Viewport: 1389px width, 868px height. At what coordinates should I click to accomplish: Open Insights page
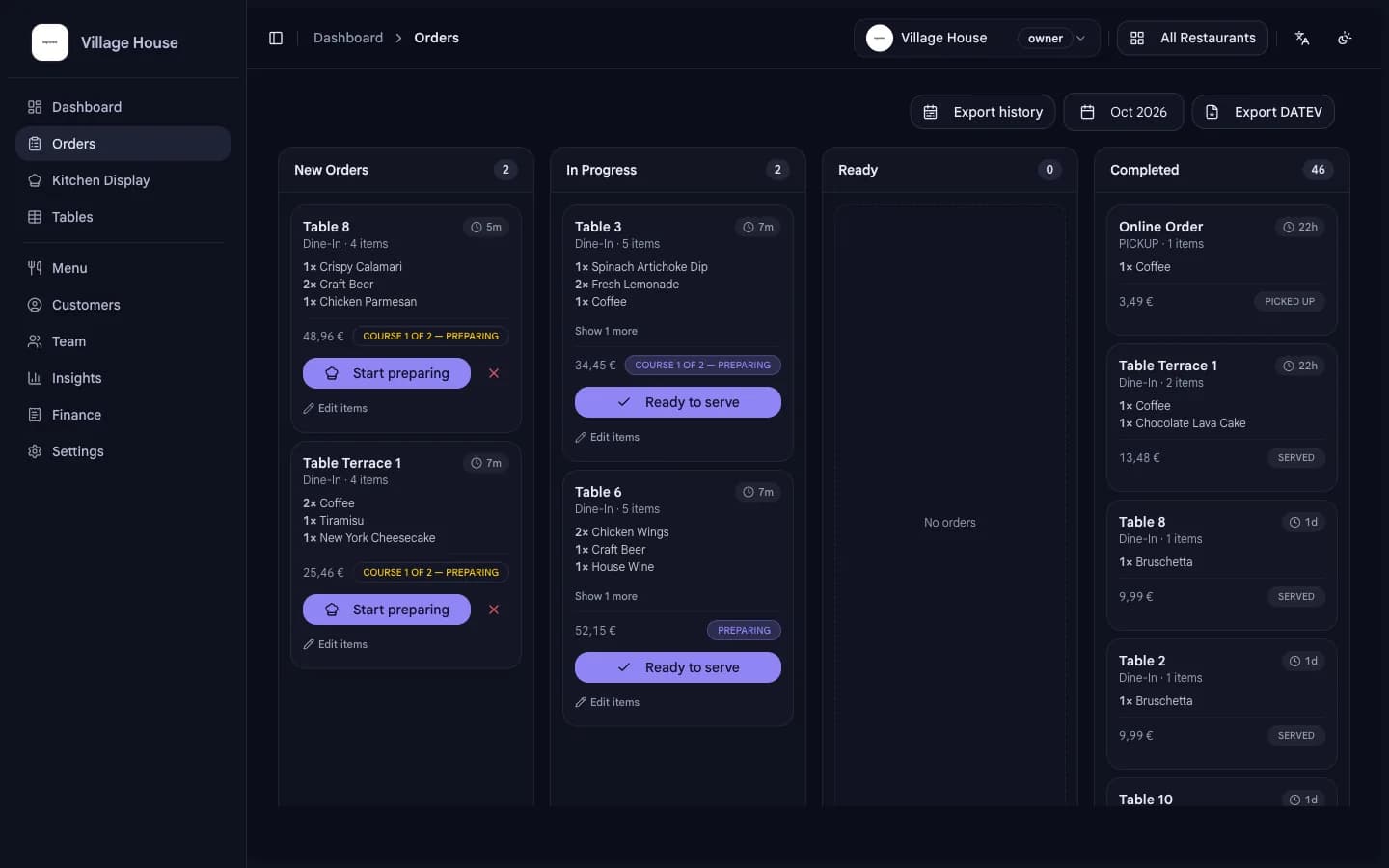123,378
